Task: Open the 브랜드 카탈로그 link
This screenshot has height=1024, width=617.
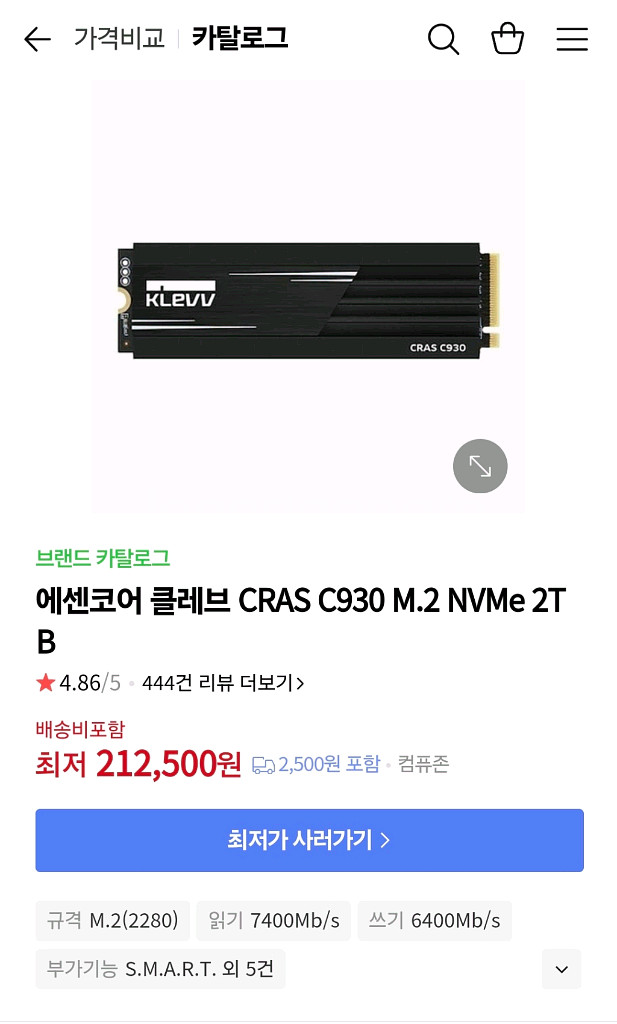Action: pos(103,558)
